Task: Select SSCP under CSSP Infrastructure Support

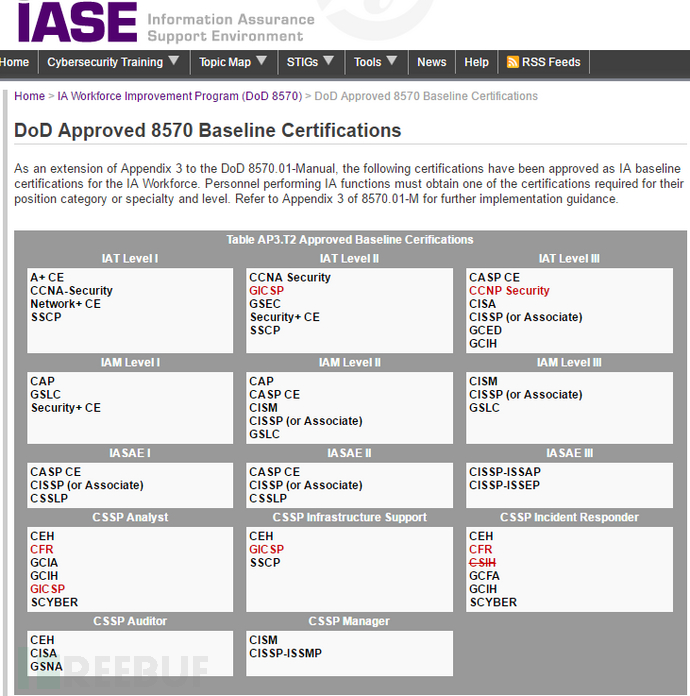Action: click(265, 562)
